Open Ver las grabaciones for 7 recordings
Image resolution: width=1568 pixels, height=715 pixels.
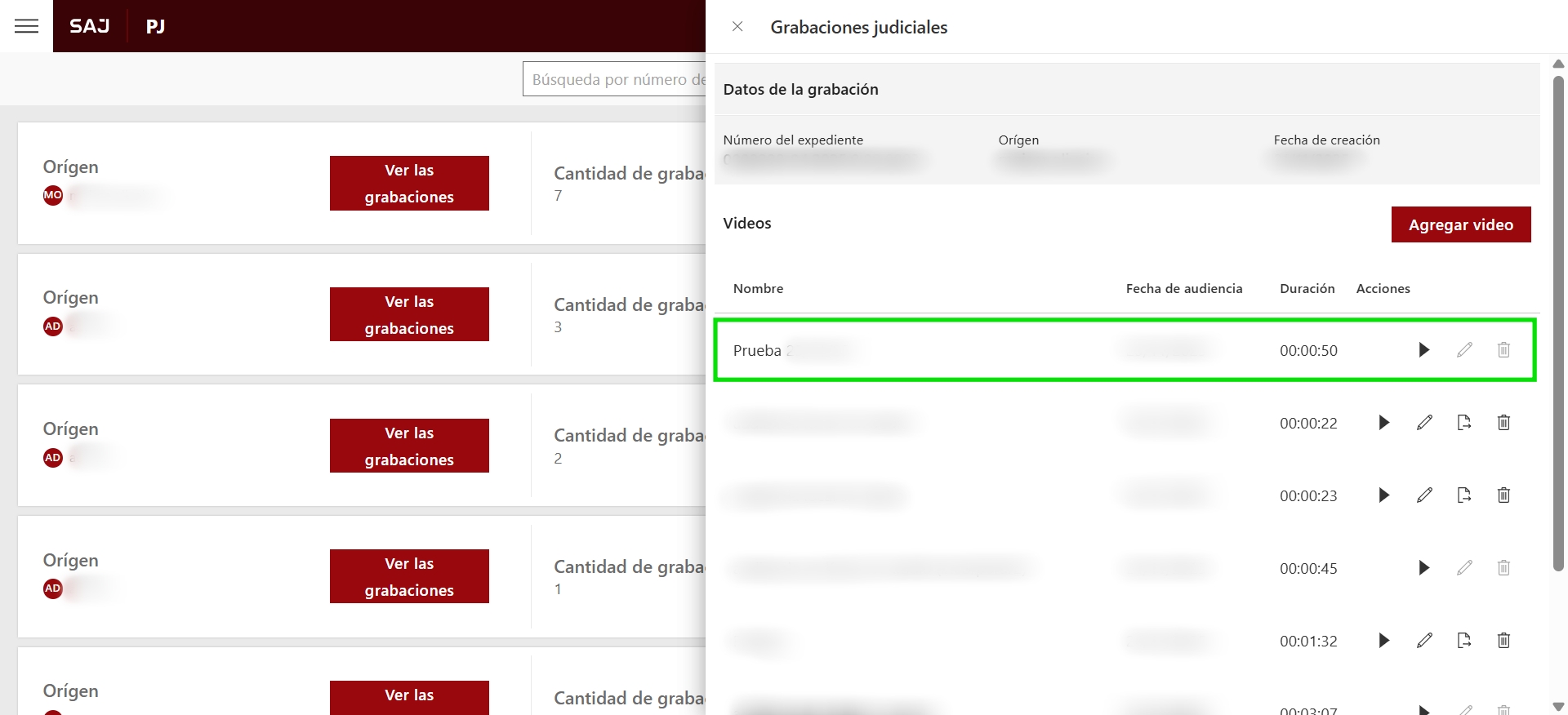pos(409,184)
